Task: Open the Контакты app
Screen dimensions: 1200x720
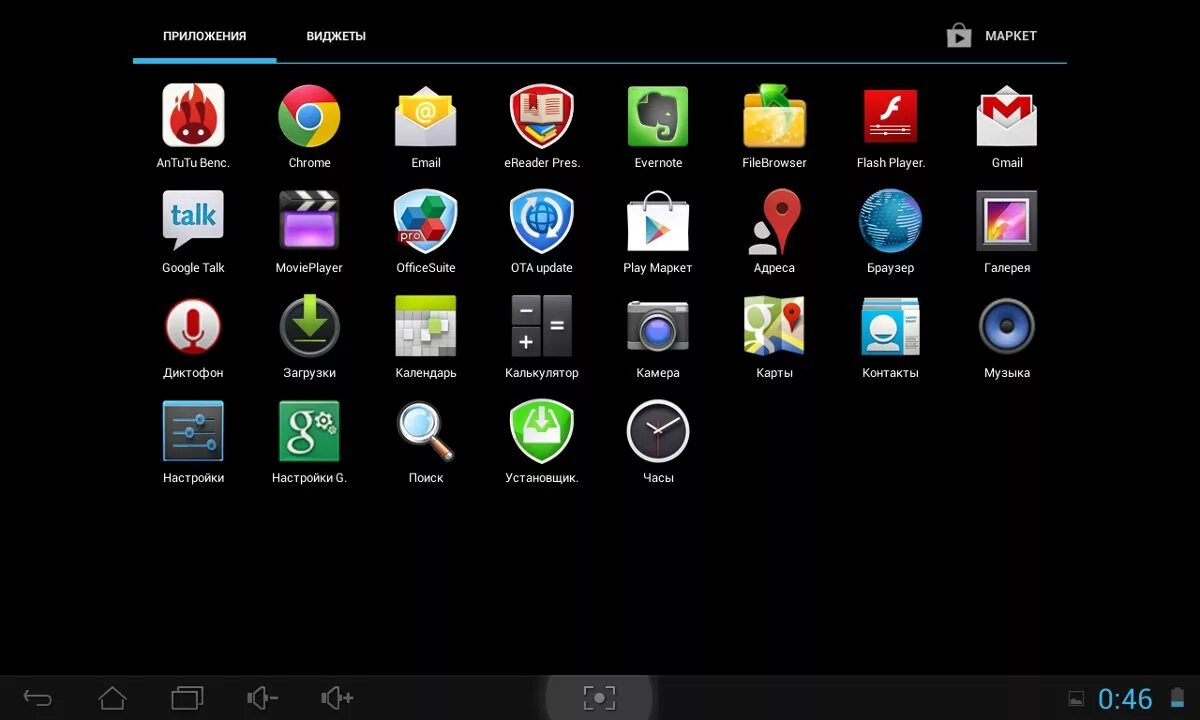Action: click(890, 326)
